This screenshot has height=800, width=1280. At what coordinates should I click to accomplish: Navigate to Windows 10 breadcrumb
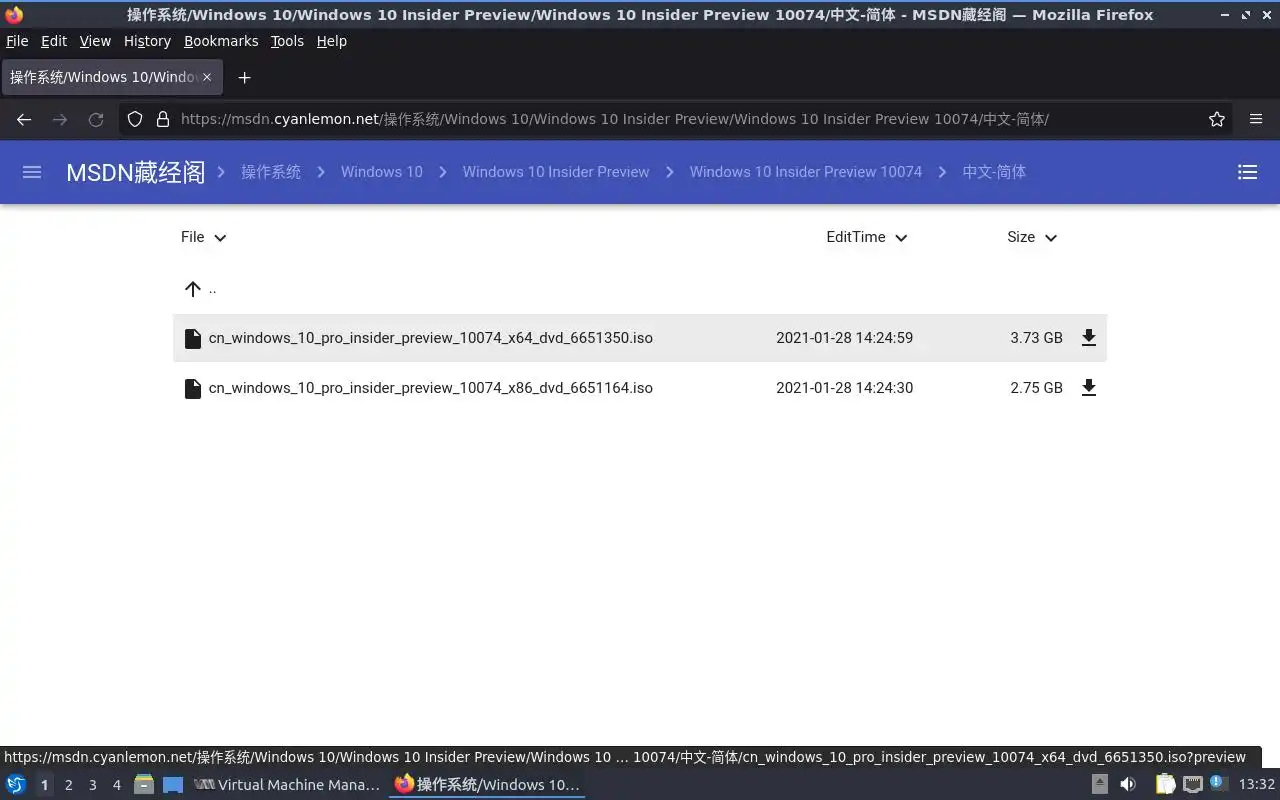point(381,172)
